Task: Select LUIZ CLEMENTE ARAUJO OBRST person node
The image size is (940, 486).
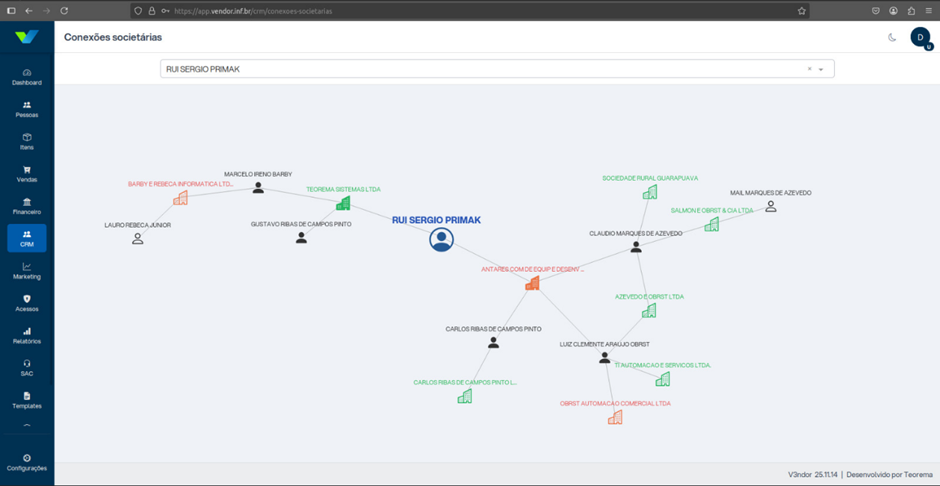Action: tap(604, 358)
